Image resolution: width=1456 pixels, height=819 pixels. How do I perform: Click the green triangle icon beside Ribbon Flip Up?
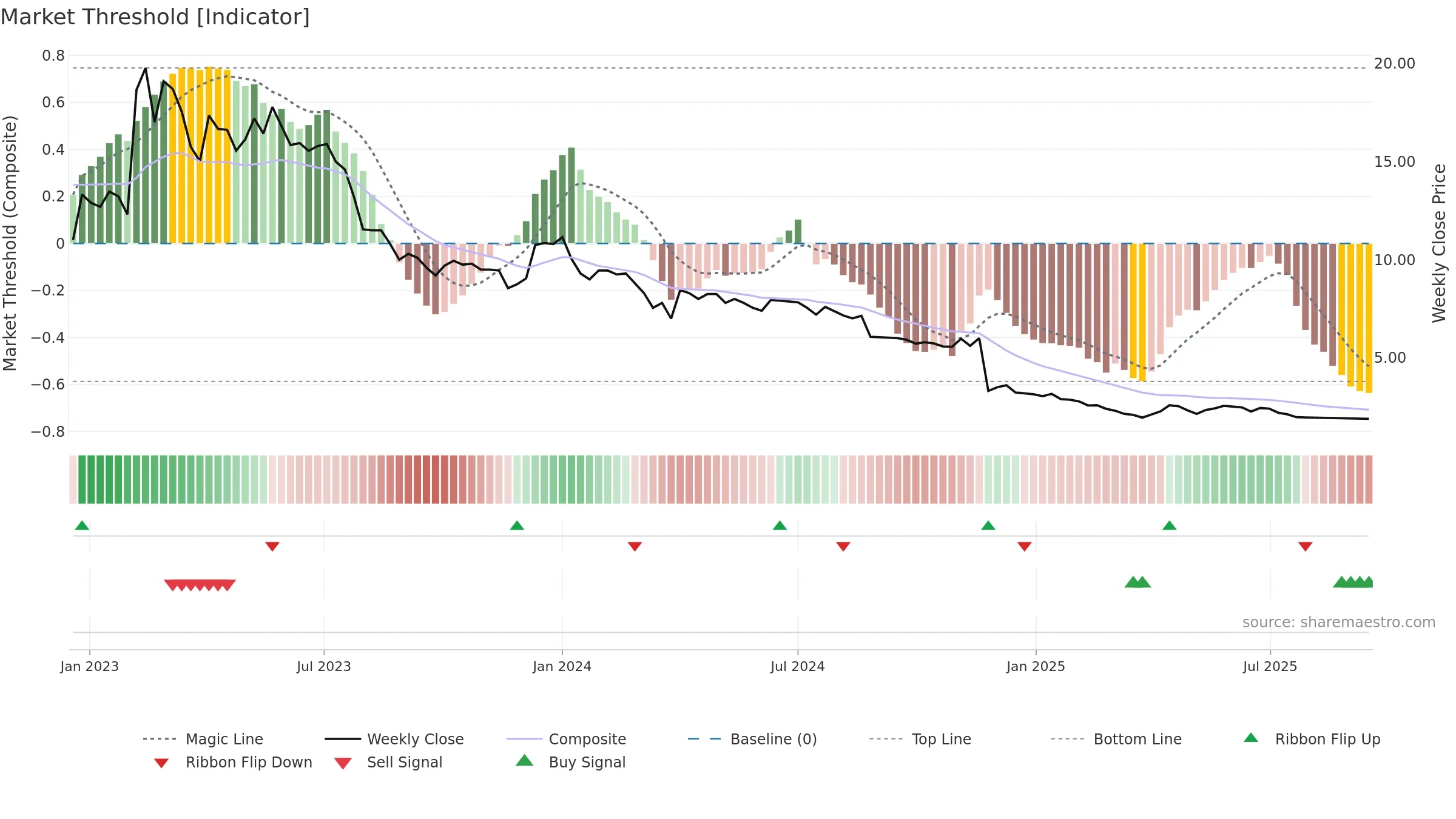[1251, 738]
